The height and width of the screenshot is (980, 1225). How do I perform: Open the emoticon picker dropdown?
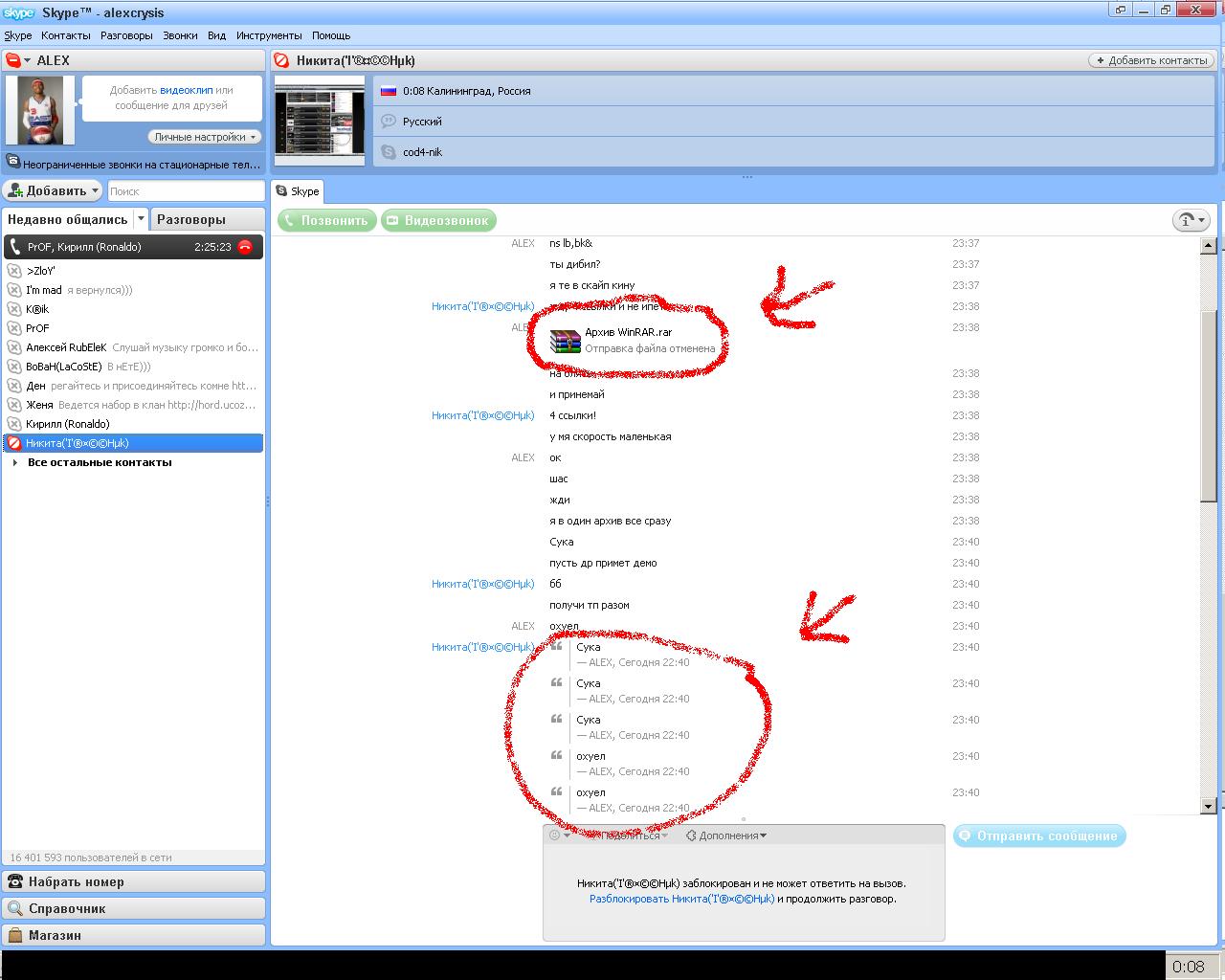559,835
